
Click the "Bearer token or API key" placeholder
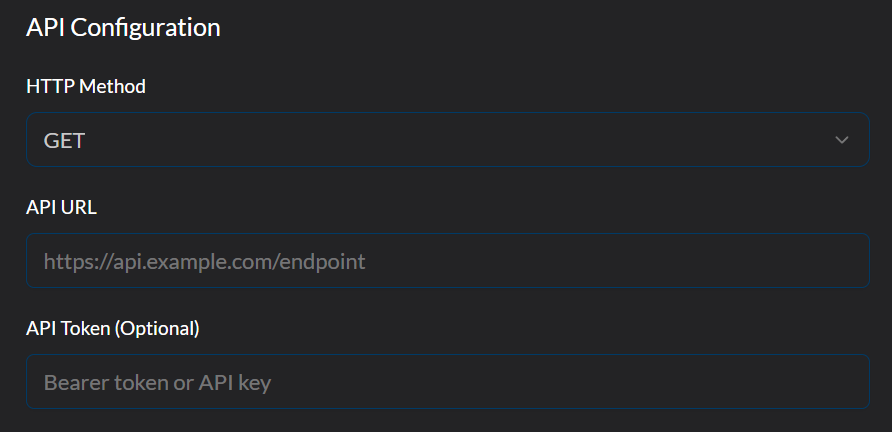coord(158,383)
